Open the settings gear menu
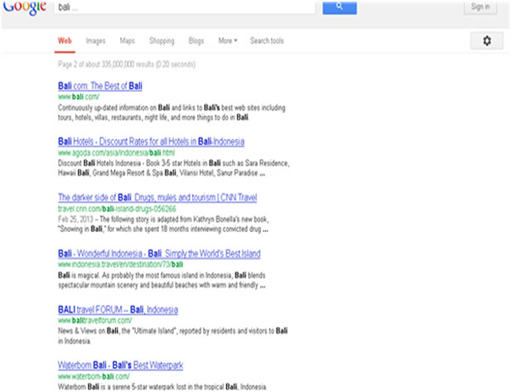Screen dimensions: 520x392 (487, 41)
